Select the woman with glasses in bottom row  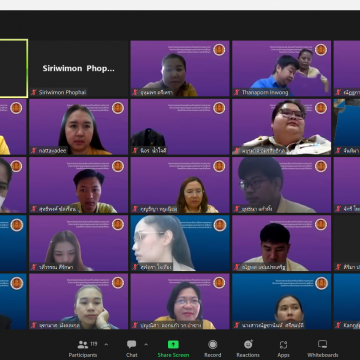coord(180,302)
